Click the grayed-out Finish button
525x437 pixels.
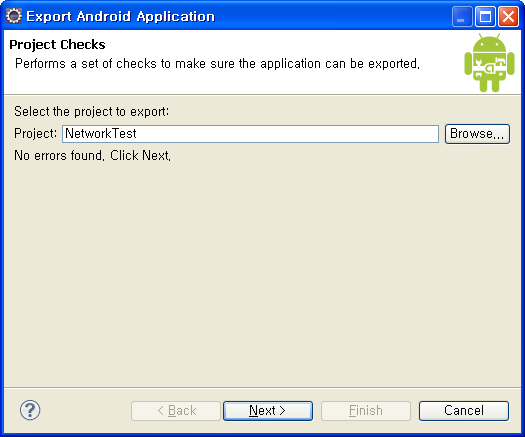(366, 411)
